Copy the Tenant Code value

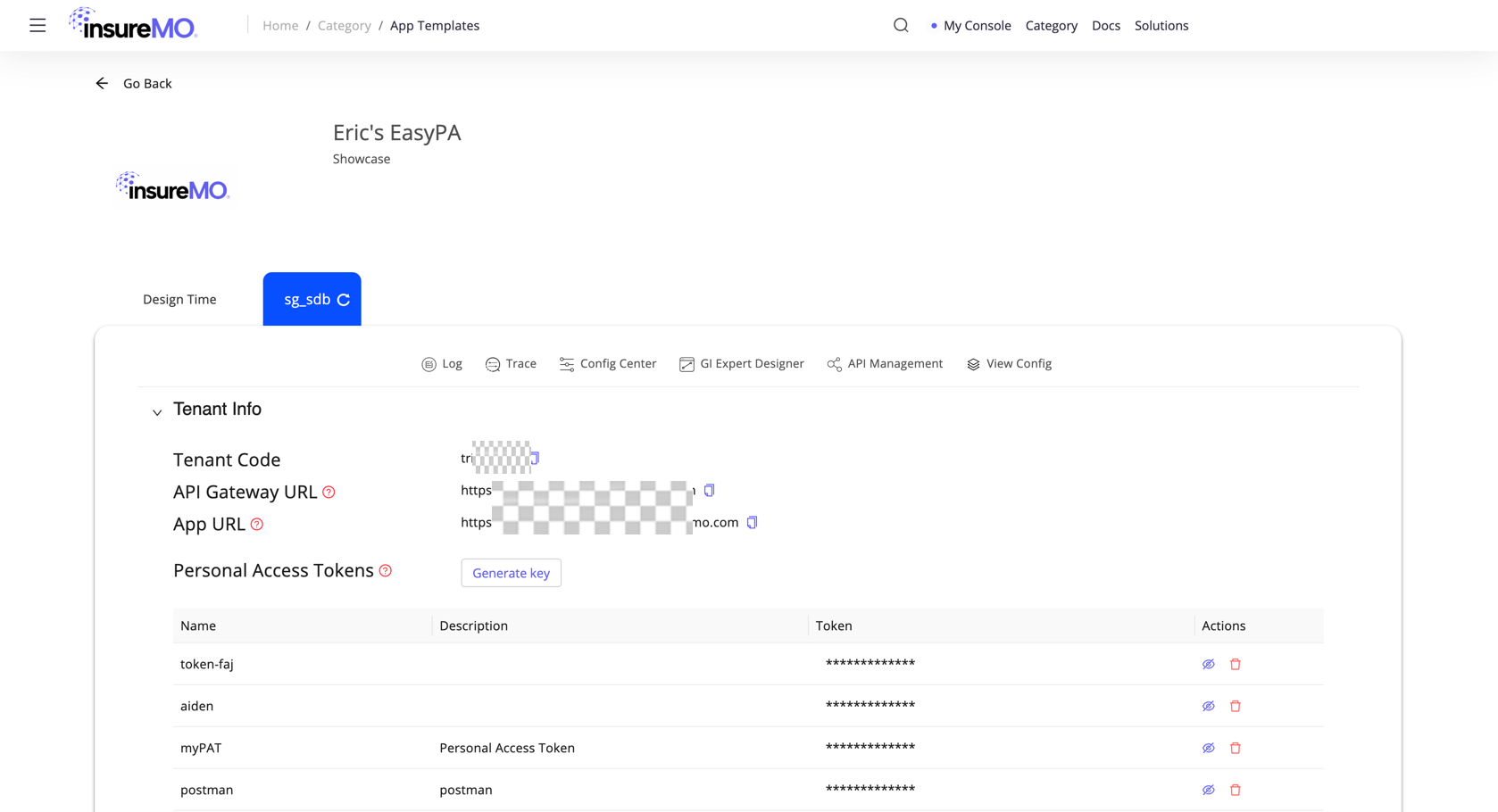coord(535,458)
